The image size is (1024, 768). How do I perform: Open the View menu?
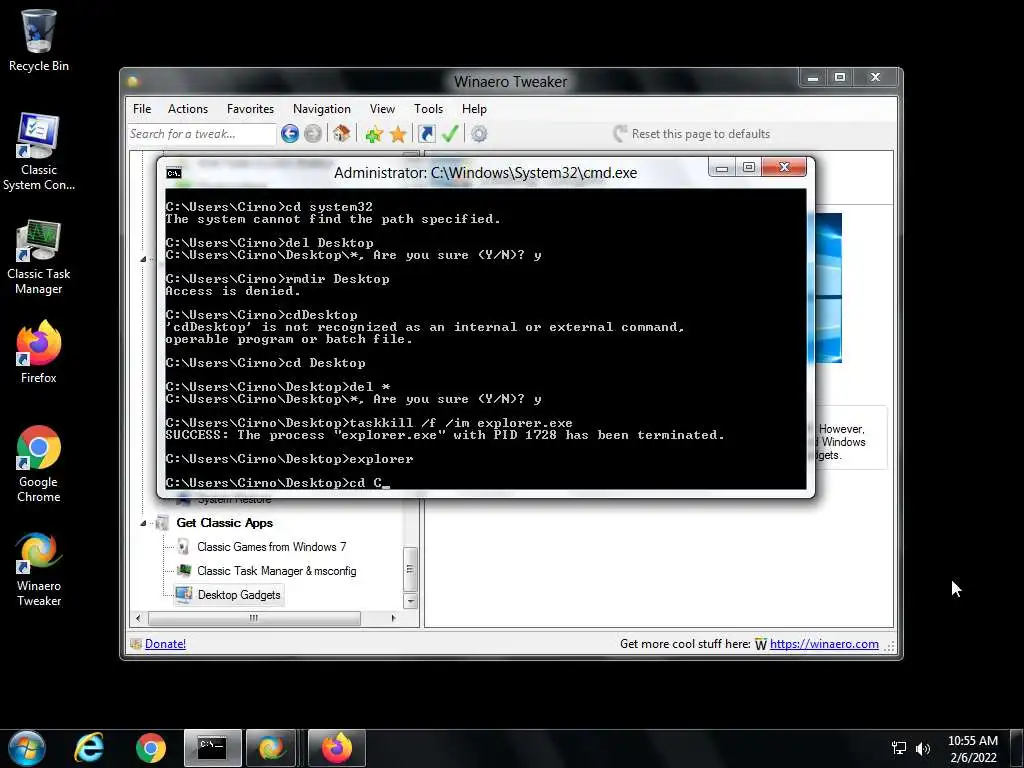pos(382,109)
